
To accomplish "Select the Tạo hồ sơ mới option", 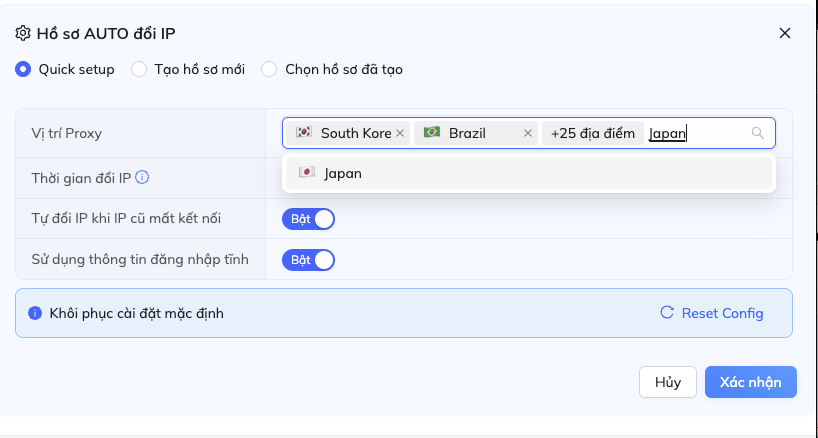I will [x=139, y=69].
